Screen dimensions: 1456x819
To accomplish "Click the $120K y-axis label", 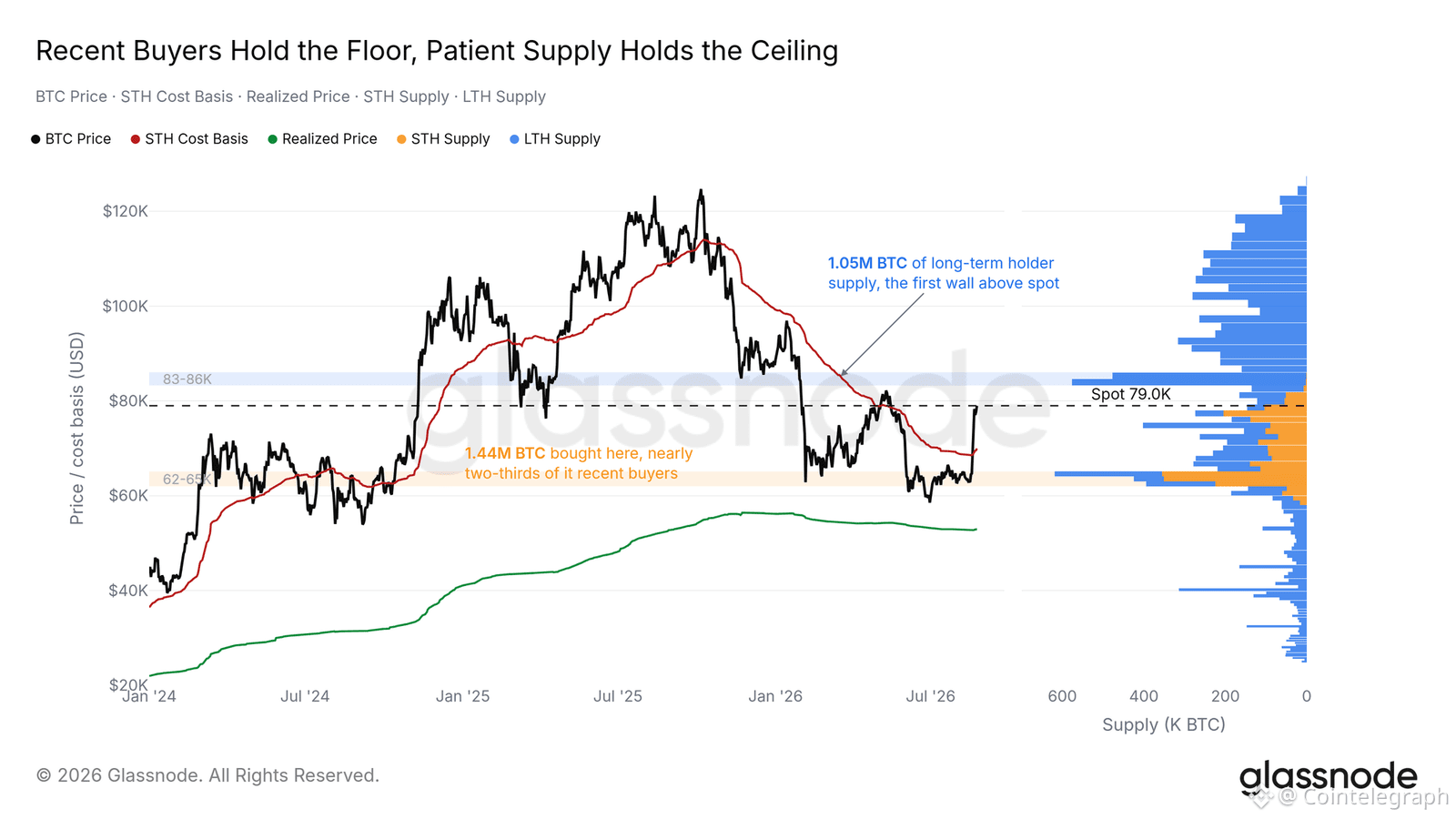I will pyautogui.click(x=126, y=211).
